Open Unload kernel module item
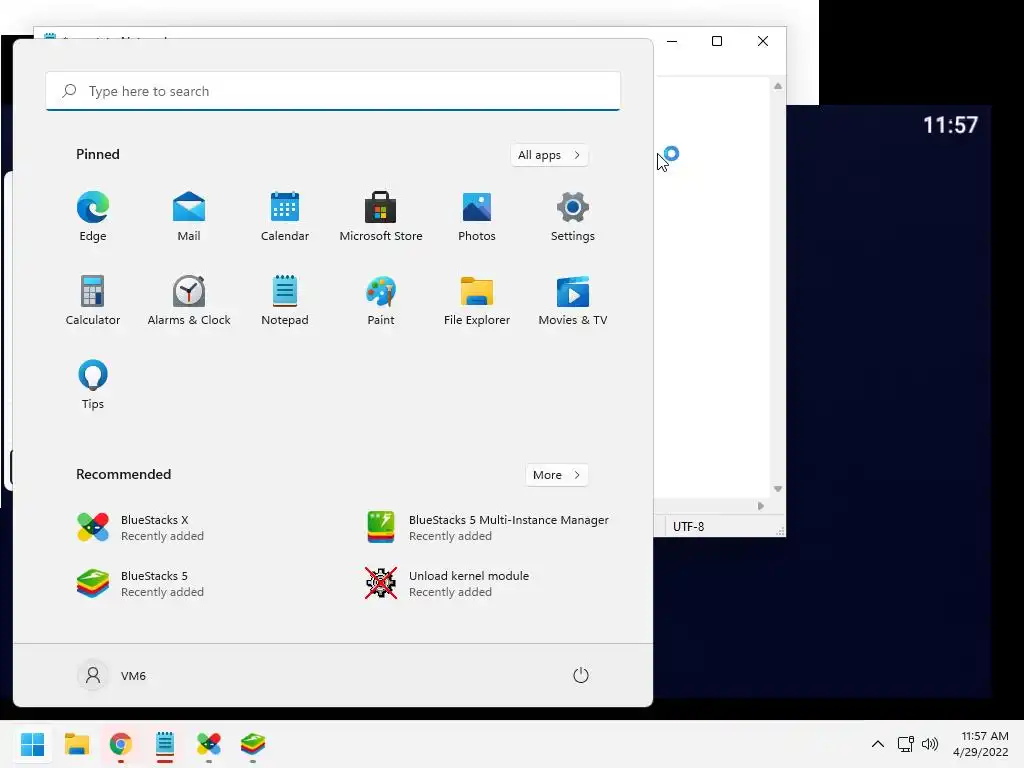This screenshot has height=768, width=1024. tap(447, 584)
